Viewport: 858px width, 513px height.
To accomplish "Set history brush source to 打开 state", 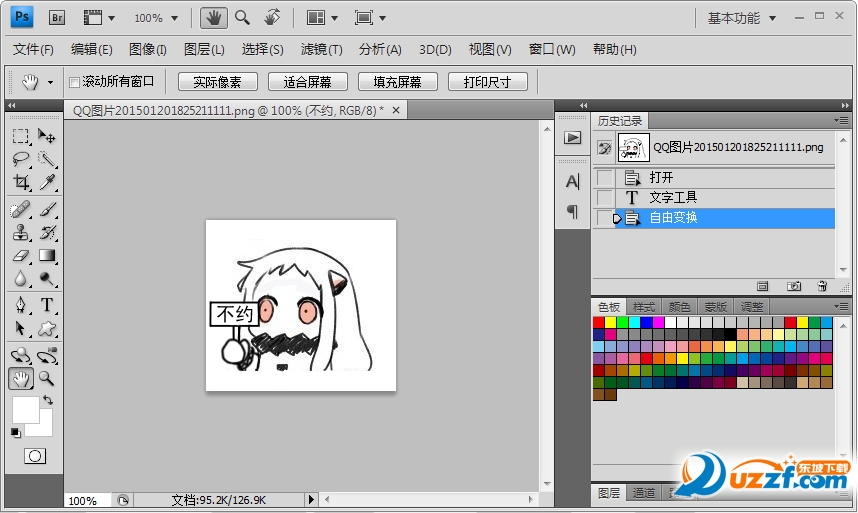I will pos(604,177).
